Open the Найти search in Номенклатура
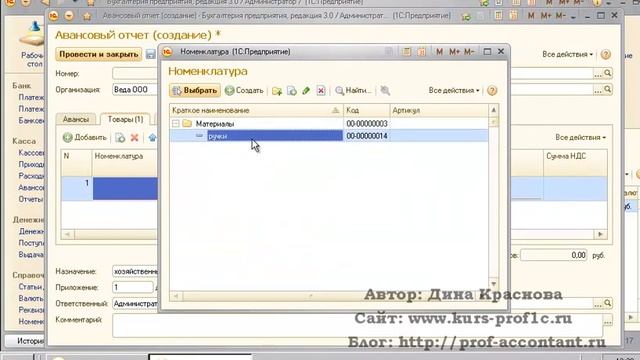Screen dimensions: 640x360 353,91
